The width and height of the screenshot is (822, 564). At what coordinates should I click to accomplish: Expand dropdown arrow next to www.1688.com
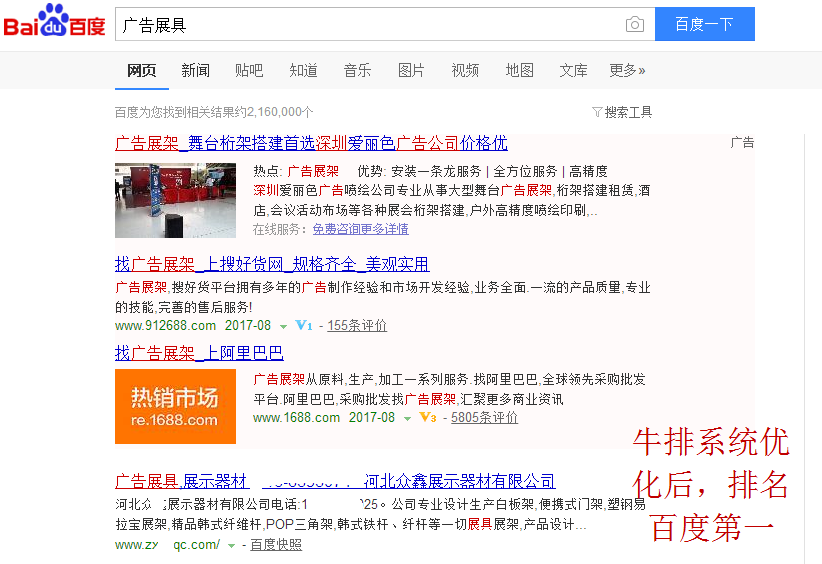[407, 419]
